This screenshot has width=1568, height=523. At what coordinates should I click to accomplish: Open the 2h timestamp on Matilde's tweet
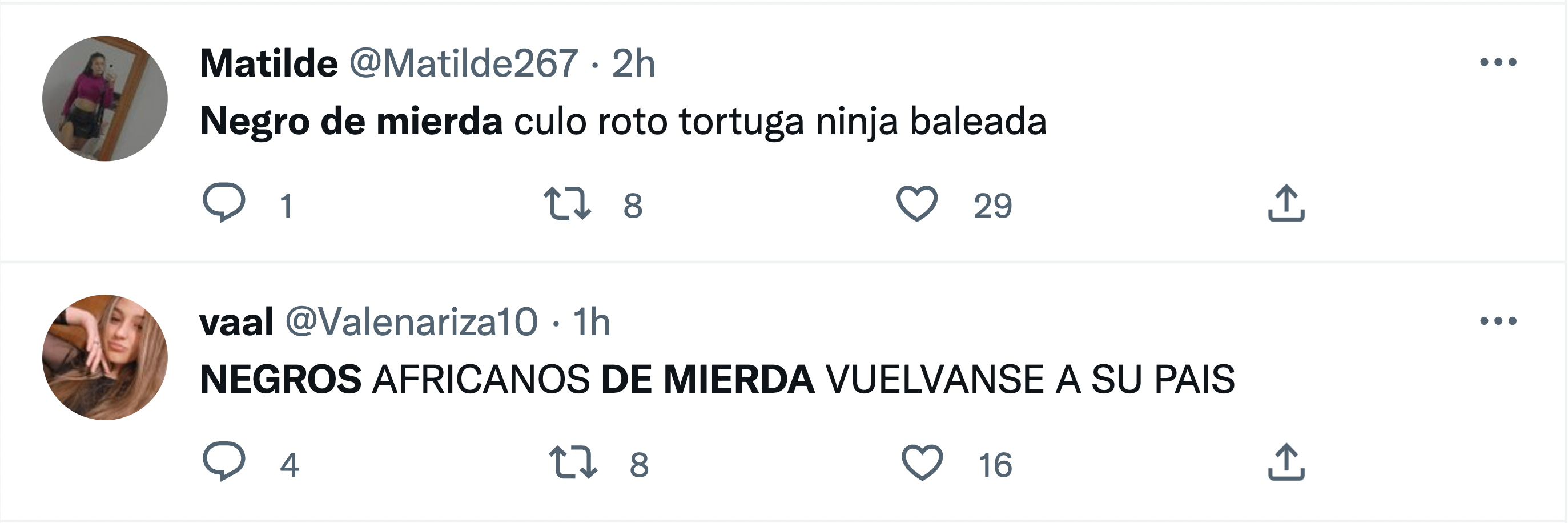tap(633, 63)
